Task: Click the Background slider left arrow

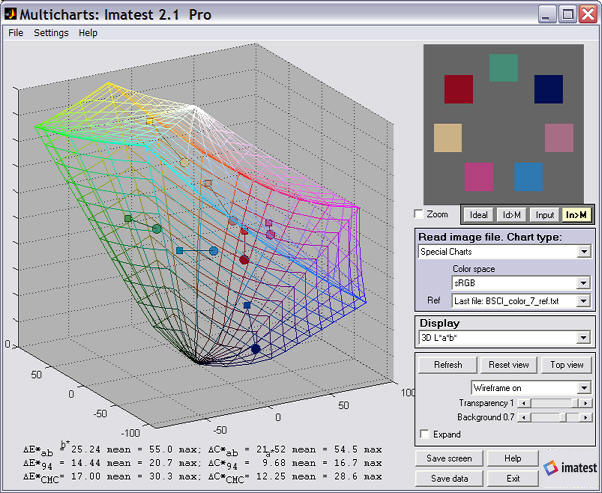Action: (x=524, y=417)
